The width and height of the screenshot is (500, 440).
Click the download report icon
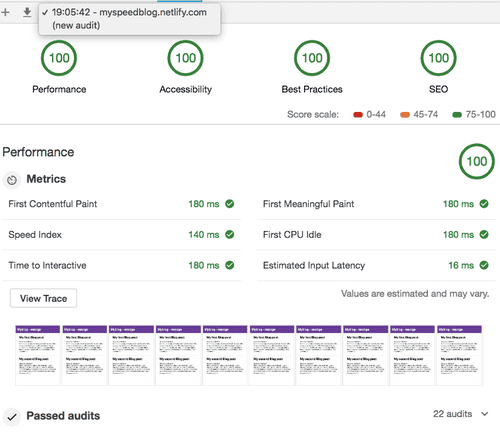tap(27, 12)
